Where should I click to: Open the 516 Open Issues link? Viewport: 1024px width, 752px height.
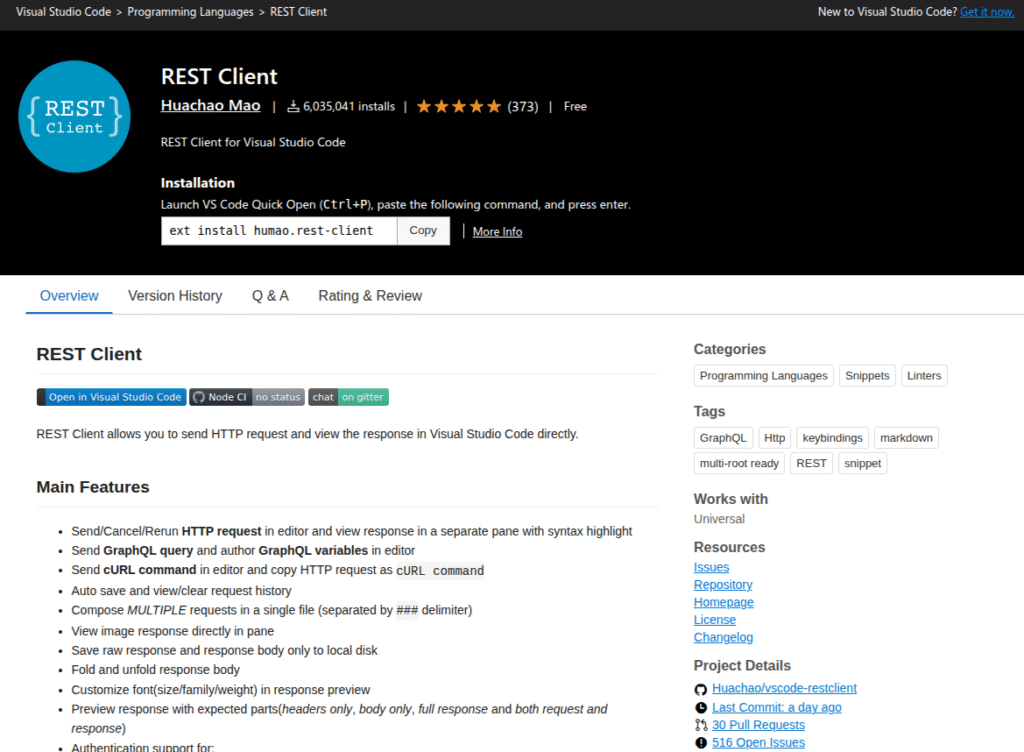tap(758, 743)
